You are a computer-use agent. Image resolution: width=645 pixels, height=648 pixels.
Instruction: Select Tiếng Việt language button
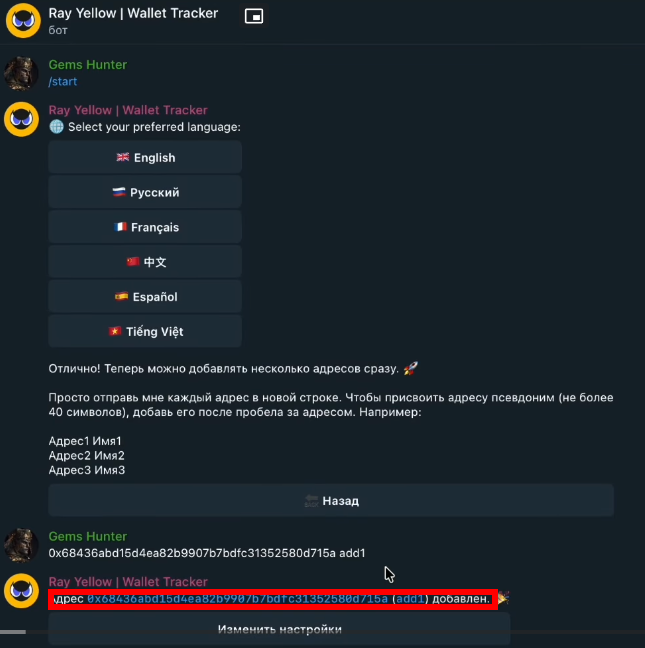pos(145,332)
